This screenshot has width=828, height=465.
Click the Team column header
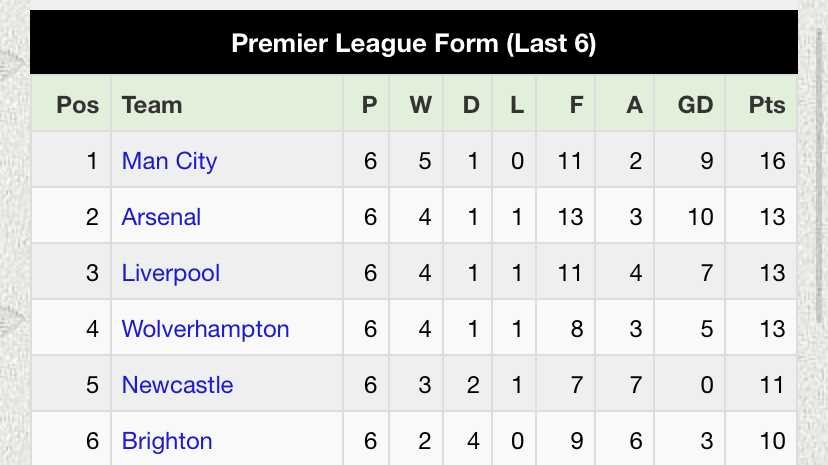pos(152,105)
